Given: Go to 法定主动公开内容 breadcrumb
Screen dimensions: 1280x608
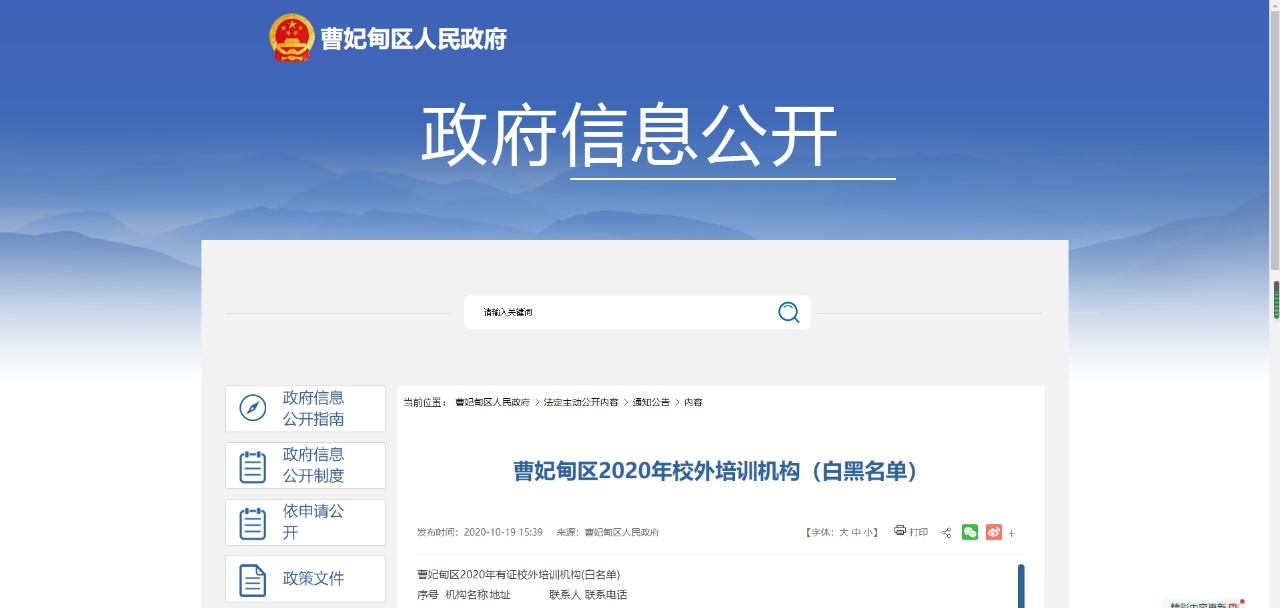Looking at the screenshot, I should (x=581, y=402).
